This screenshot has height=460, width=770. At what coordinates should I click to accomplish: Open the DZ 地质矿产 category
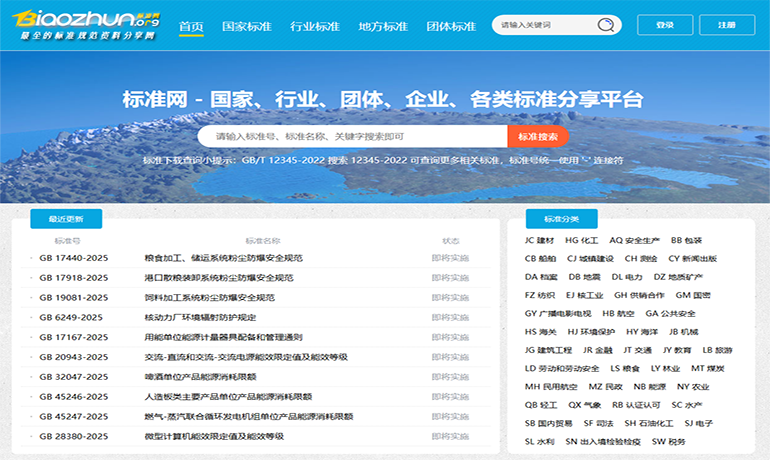[x=678, y=277]
